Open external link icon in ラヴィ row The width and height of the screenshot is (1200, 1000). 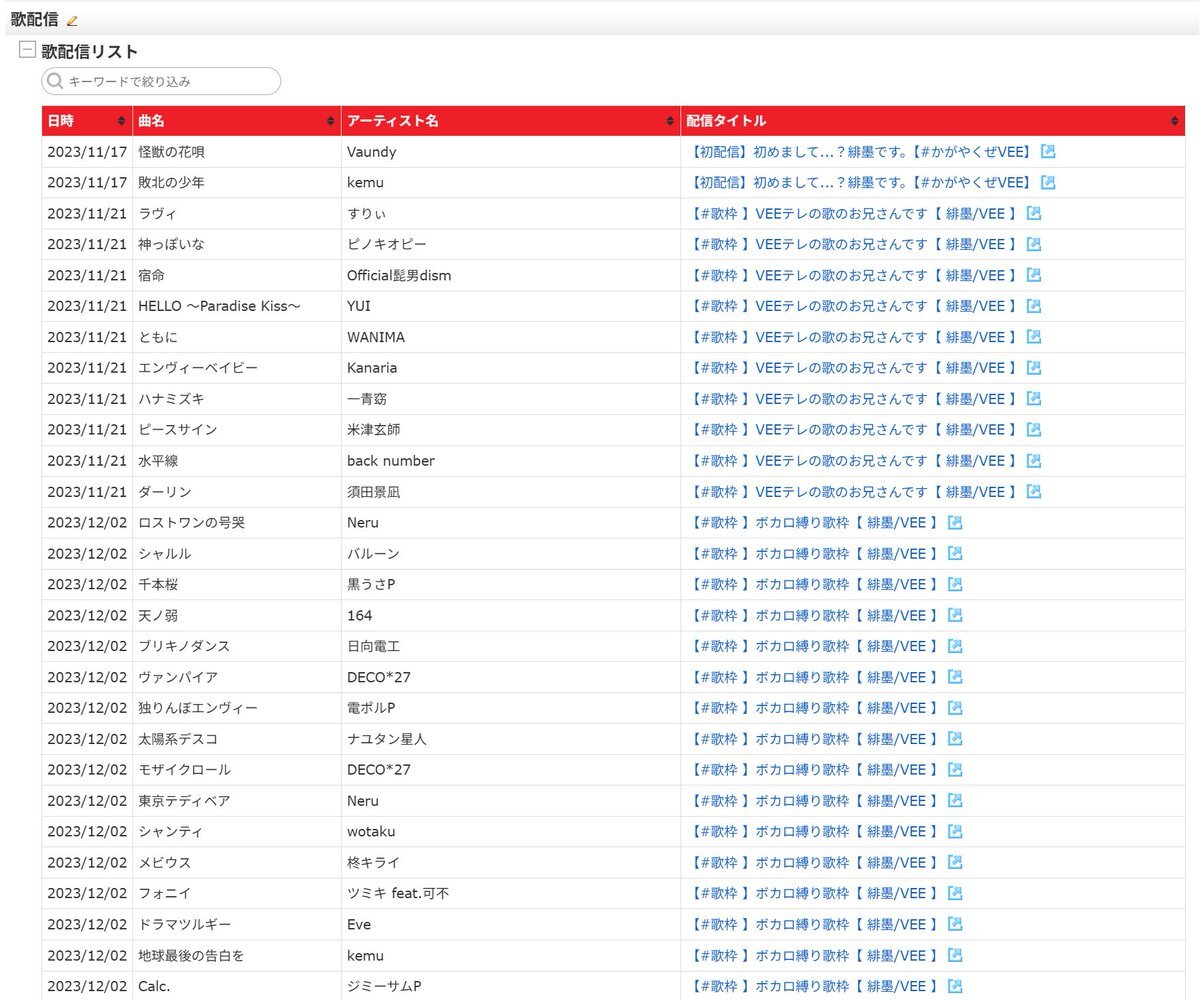(1034, 214)
